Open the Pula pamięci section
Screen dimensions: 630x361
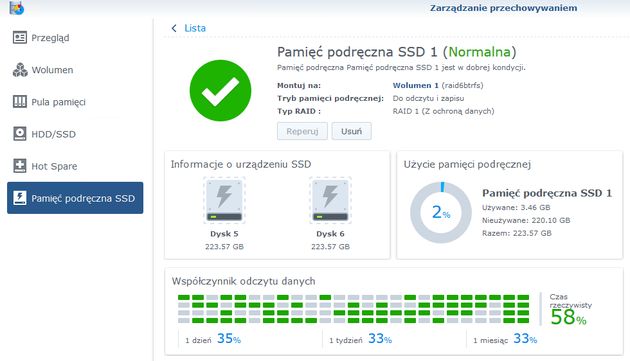pyautogui.click(x=75, y=102)
